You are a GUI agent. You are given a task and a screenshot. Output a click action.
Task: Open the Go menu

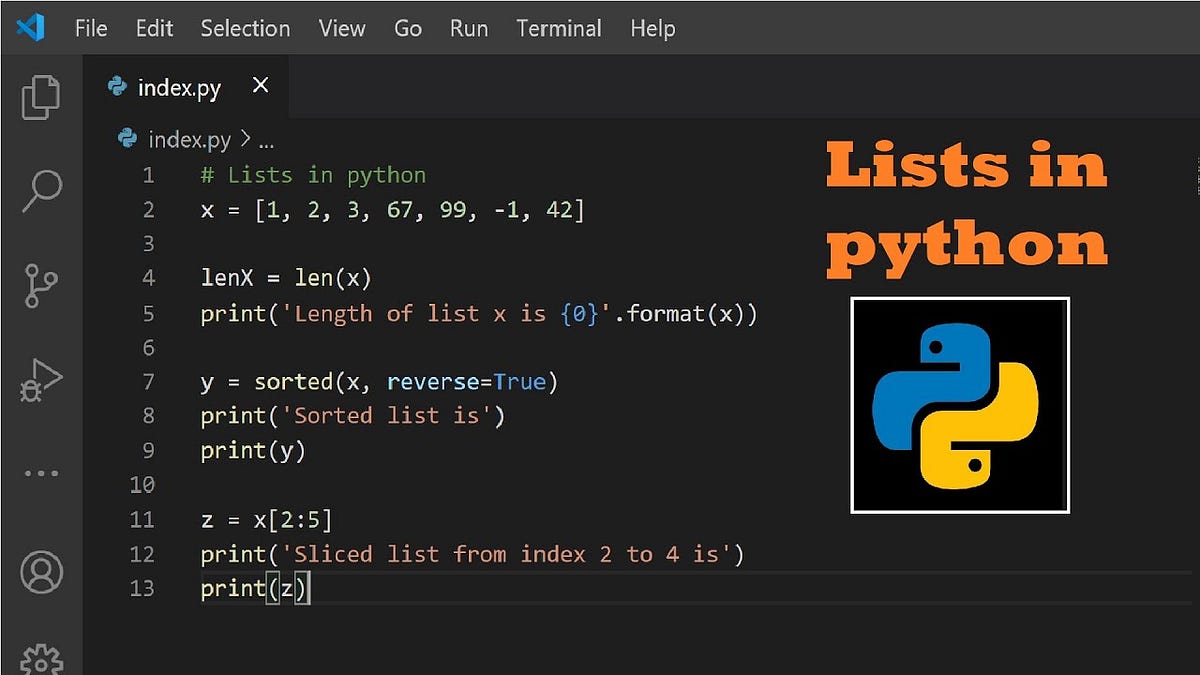pyautogui.click(x=408, y=28)
